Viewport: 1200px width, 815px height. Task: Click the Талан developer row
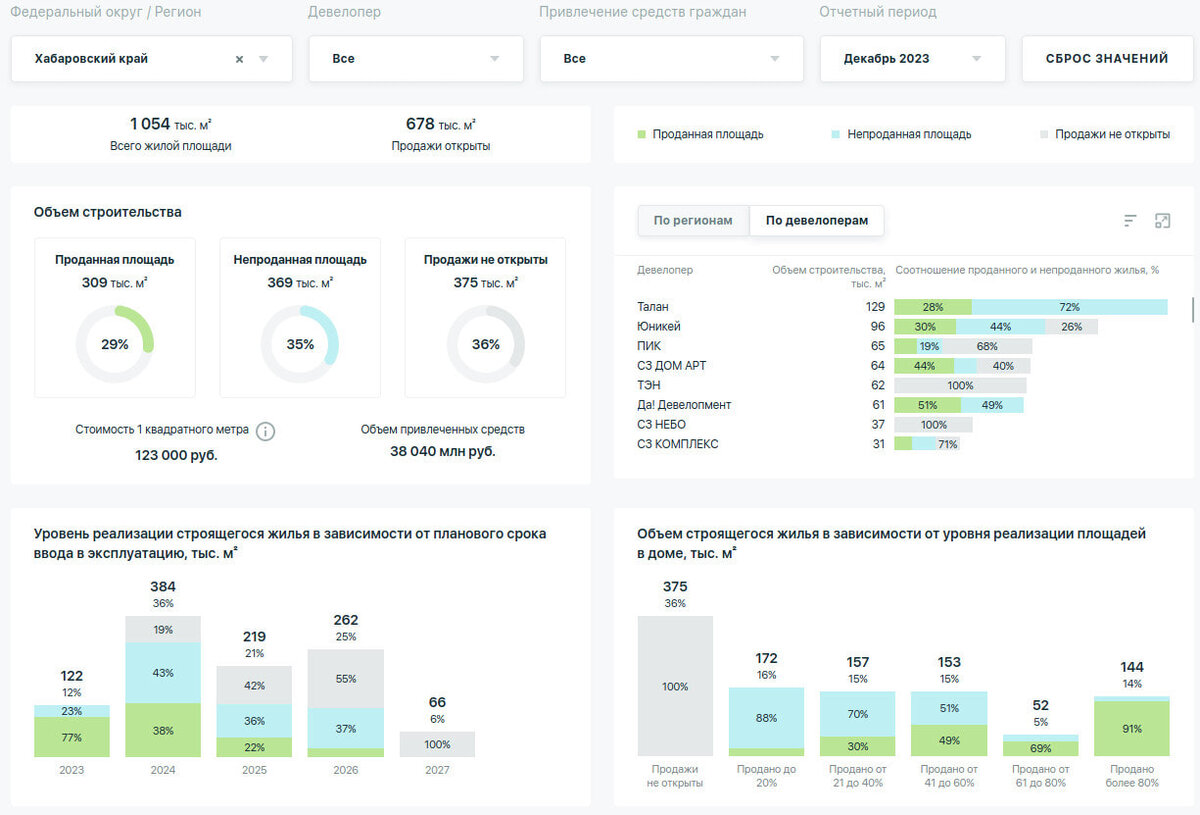coord(902,307)
